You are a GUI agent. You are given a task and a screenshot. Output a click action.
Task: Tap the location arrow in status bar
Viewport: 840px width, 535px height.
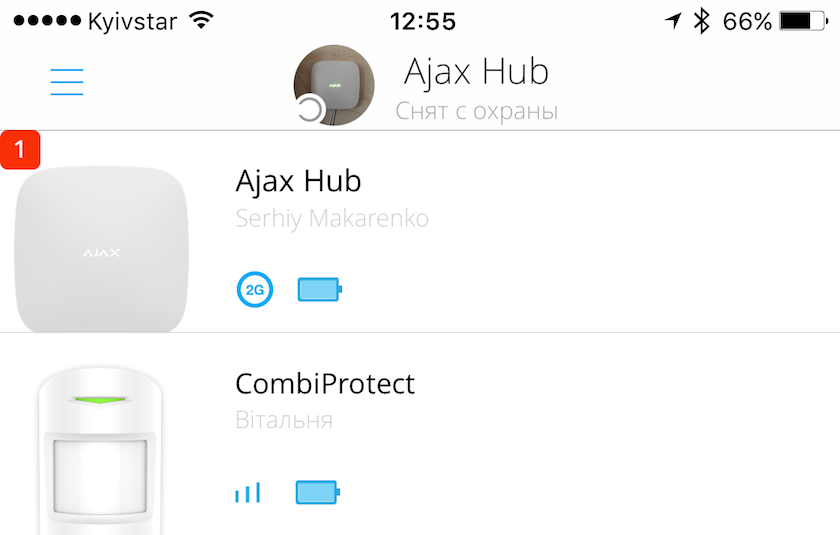click(x=673, y=21)
